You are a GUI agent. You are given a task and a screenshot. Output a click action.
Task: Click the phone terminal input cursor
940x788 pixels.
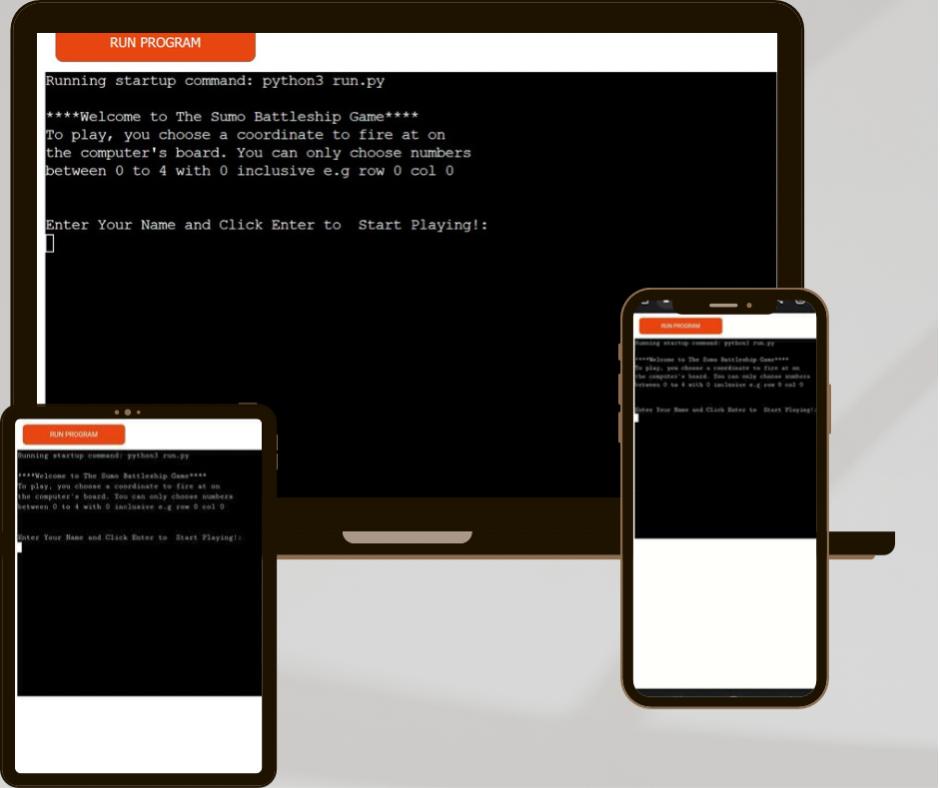[636, 417]
